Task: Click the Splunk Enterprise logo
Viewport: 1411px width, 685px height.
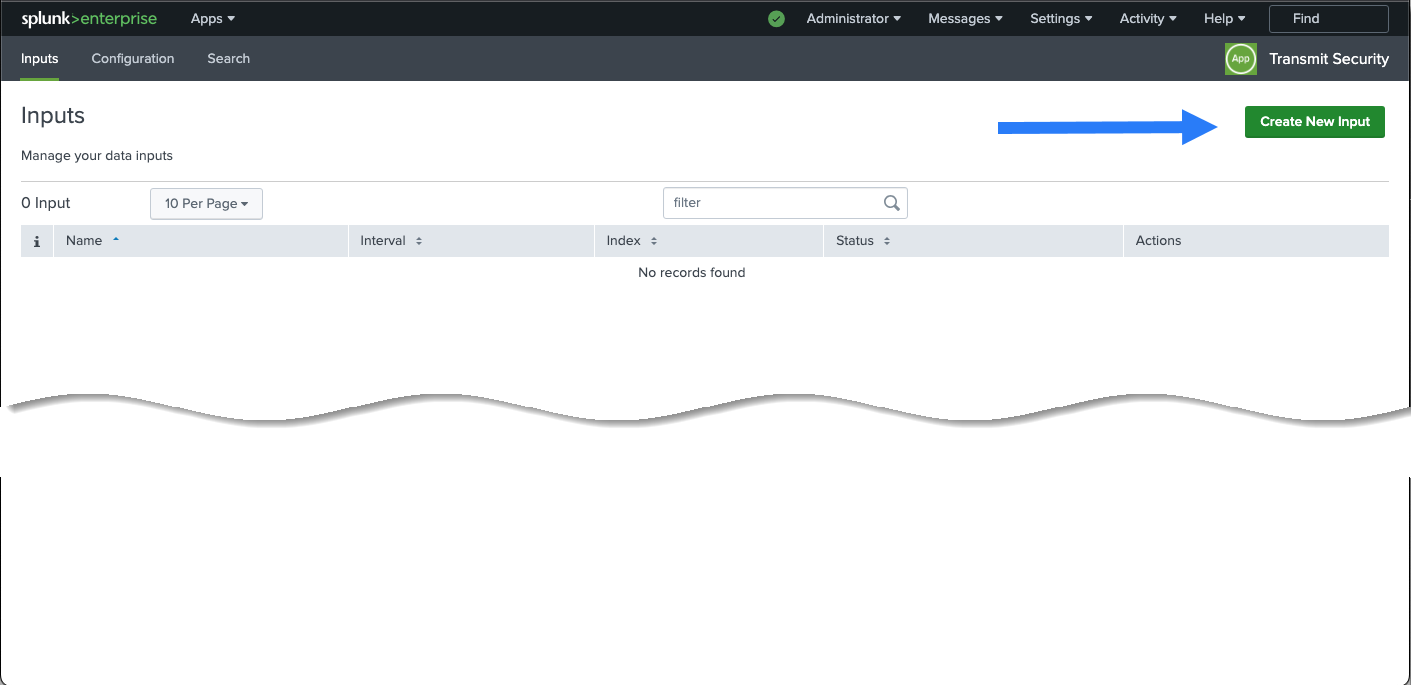Action: click(88, 19)
